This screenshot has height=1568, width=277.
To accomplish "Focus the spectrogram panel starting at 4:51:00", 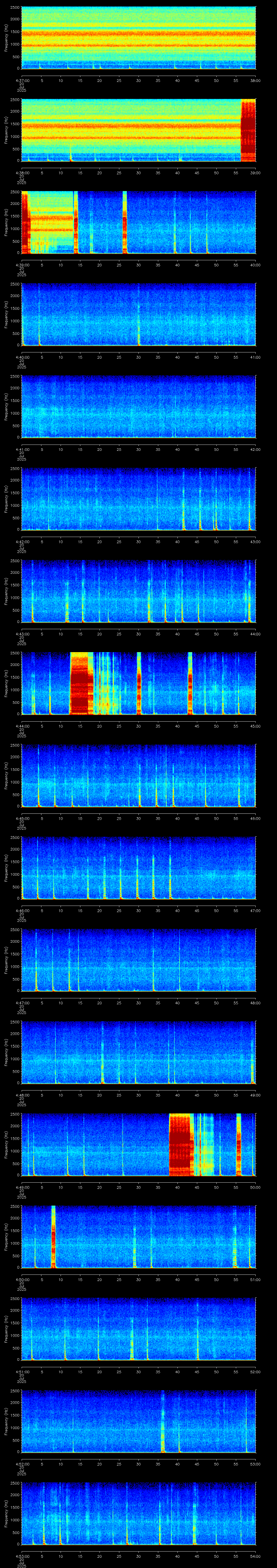I will pyautogui.click(x=139, y=1329).
